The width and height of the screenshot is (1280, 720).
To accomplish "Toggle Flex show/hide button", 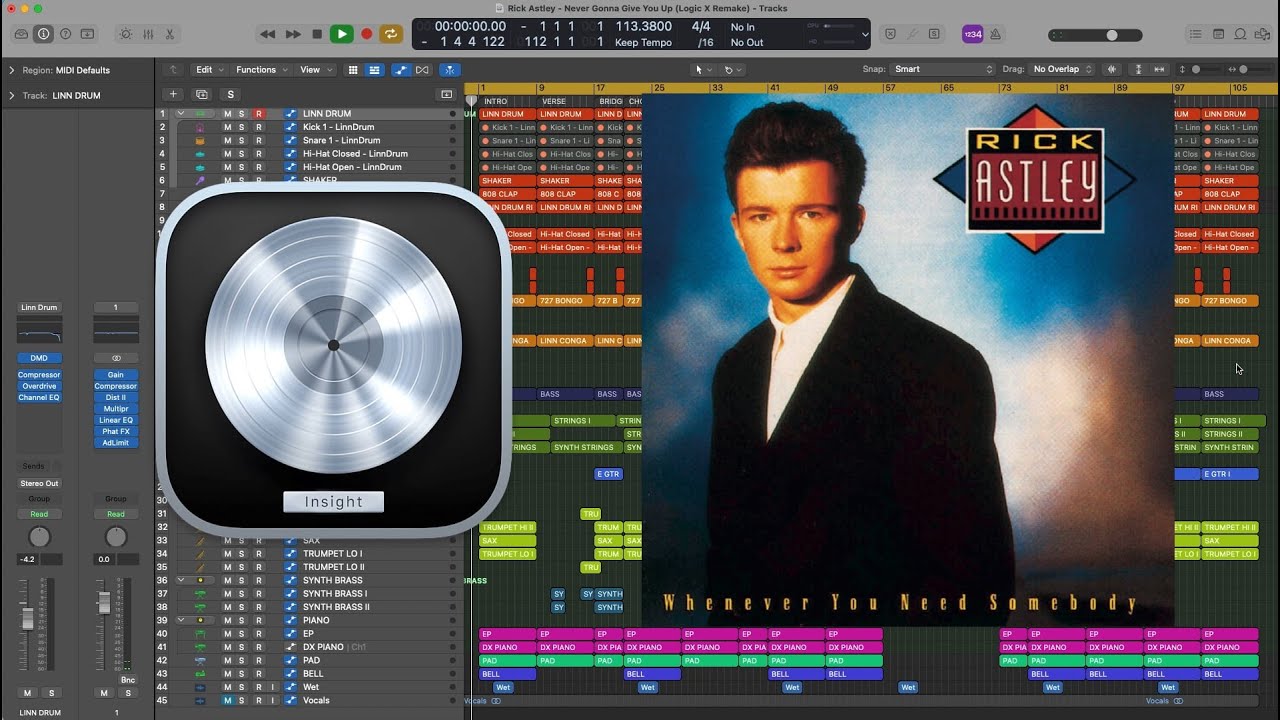I will point(422,70).
